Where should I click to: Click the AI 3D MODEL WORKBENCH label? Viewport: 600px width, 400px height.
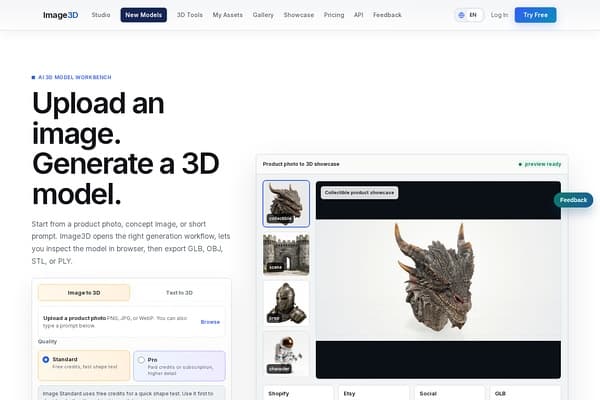72,77
